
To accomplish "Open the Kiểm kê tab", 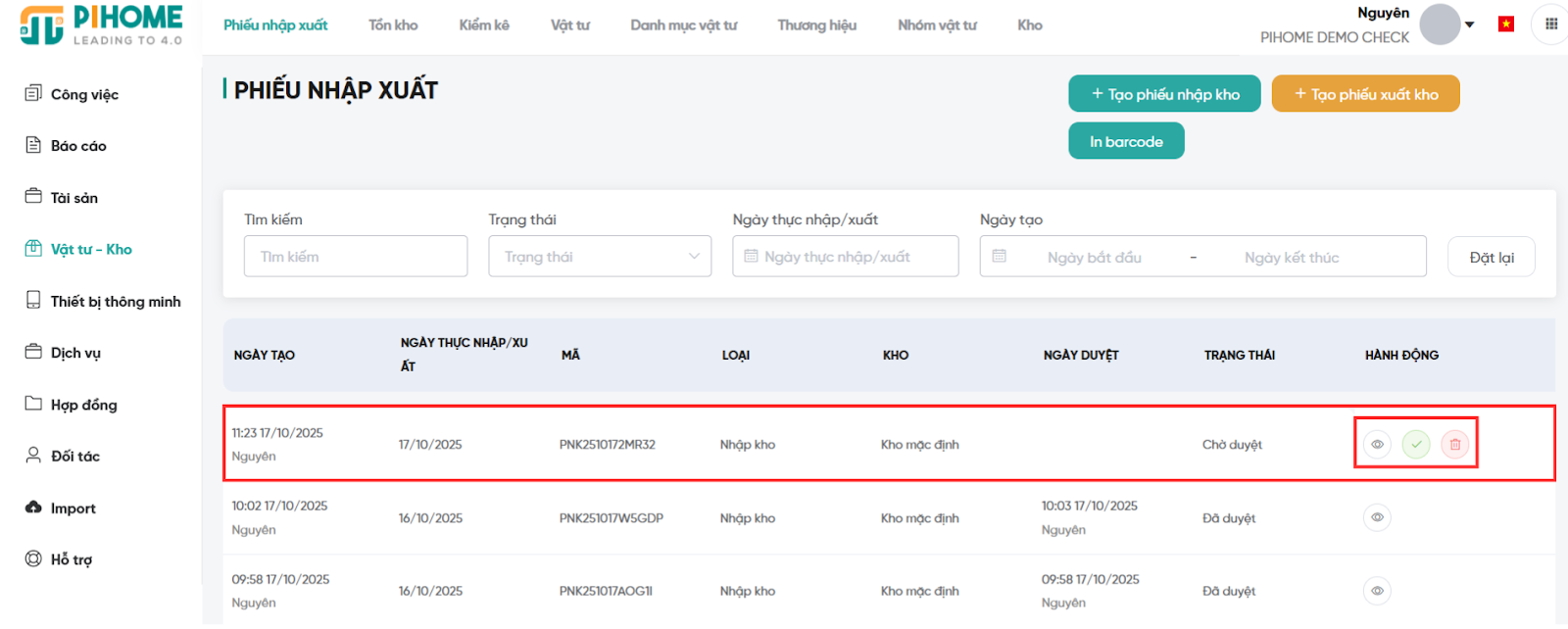I will point(484,25).
